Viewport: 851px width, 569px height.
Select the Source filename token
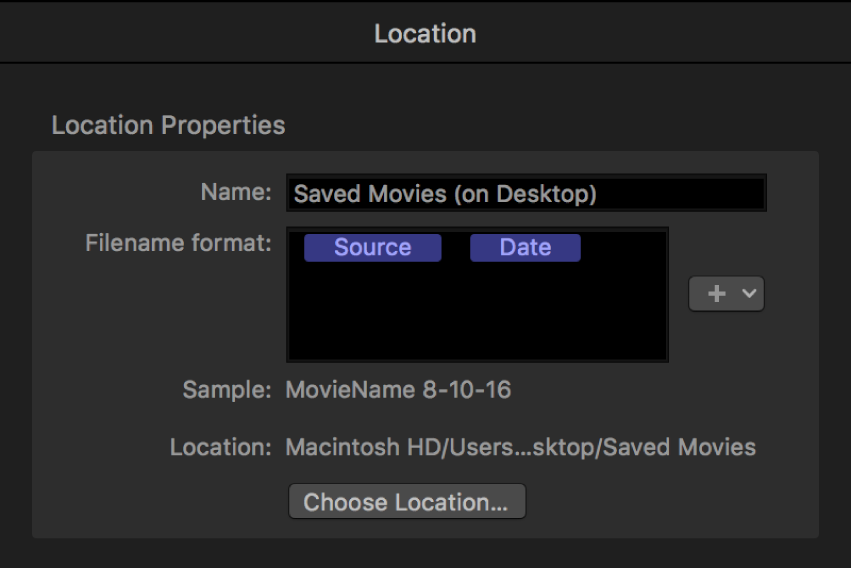[x=372, y=248]
